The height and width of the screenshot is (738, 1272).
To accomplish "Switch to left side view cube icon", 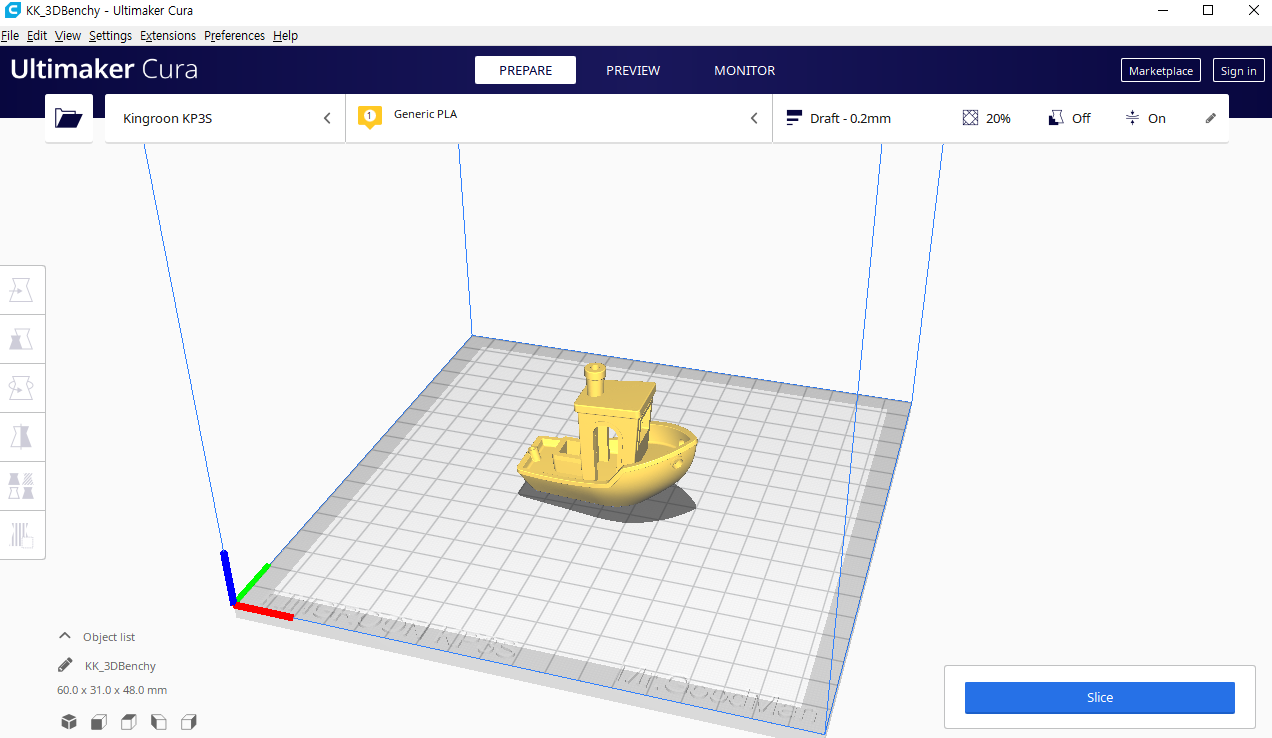I will tap(159, 722).
